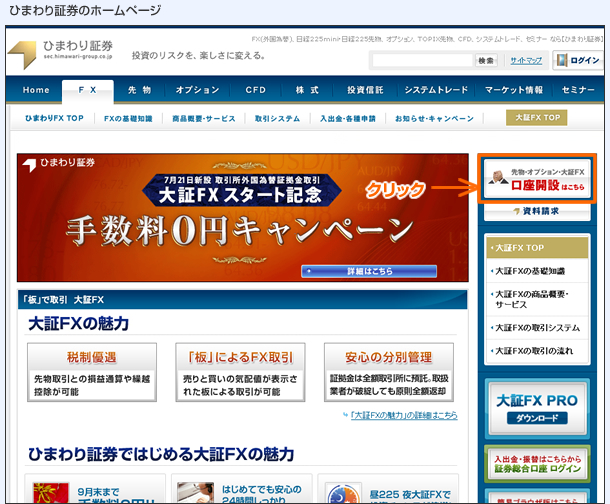
Task: Click the ひまわり証券 logo in header
Action: pyautogui.click(x=60, y=54)
